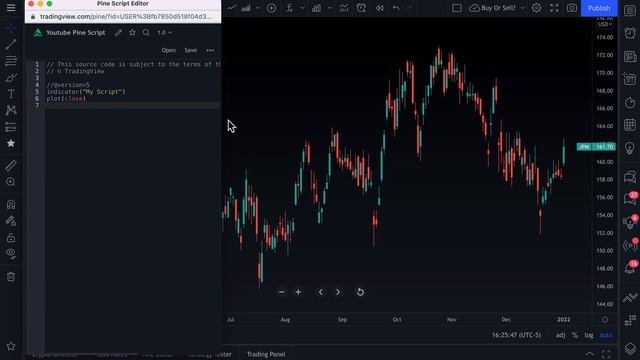Expand the Buy Or Sell! layout dropdown
Screen dimensions: 640x360
click(522, 8)
